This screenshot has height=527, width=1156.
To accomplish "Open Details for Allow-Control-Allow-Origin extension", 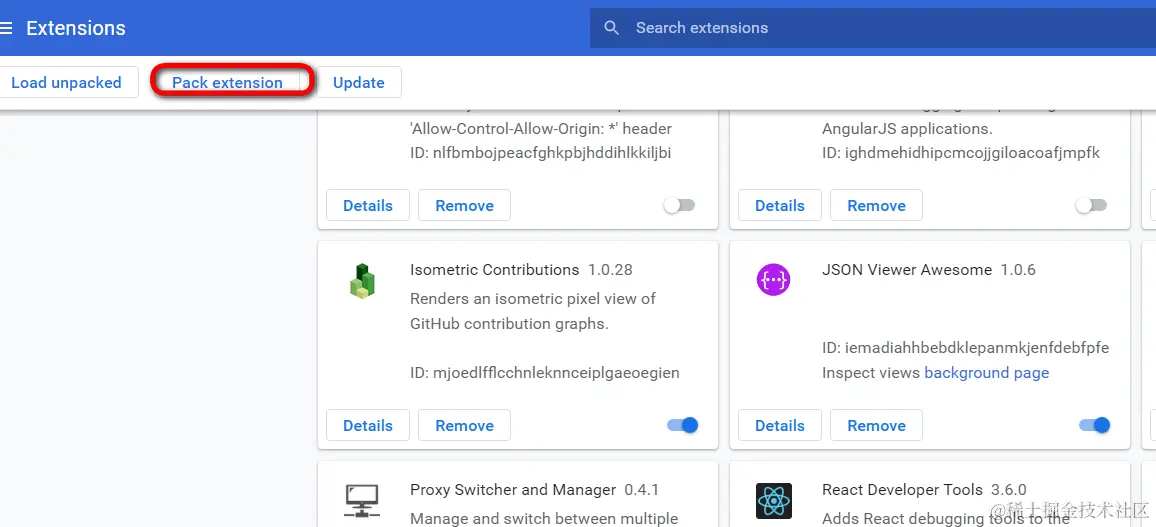I will click(368, 206).
